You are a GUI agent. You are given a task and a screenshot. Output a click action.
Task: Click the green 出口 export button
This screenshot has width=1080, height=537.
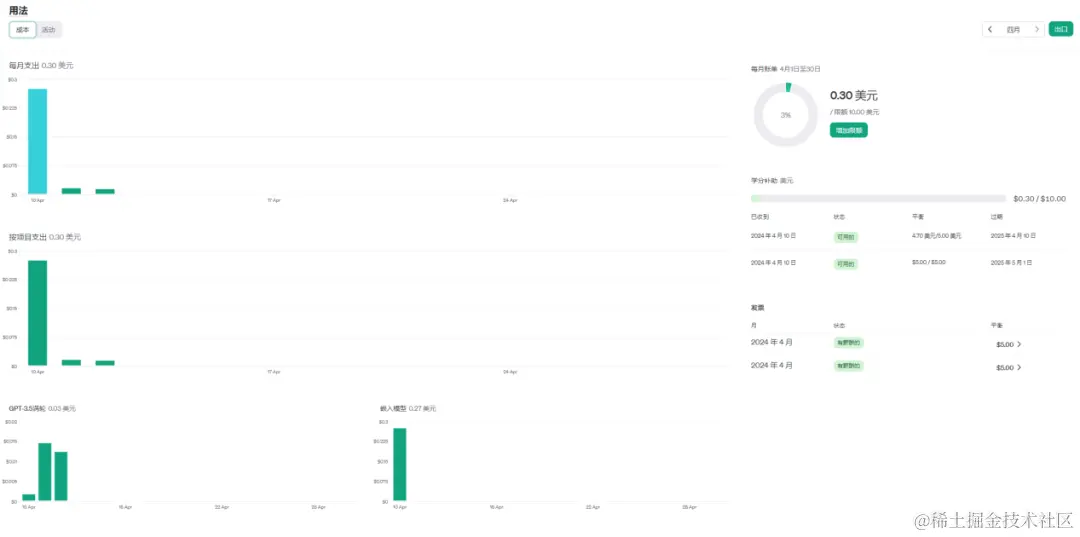tap(1061, 30)
